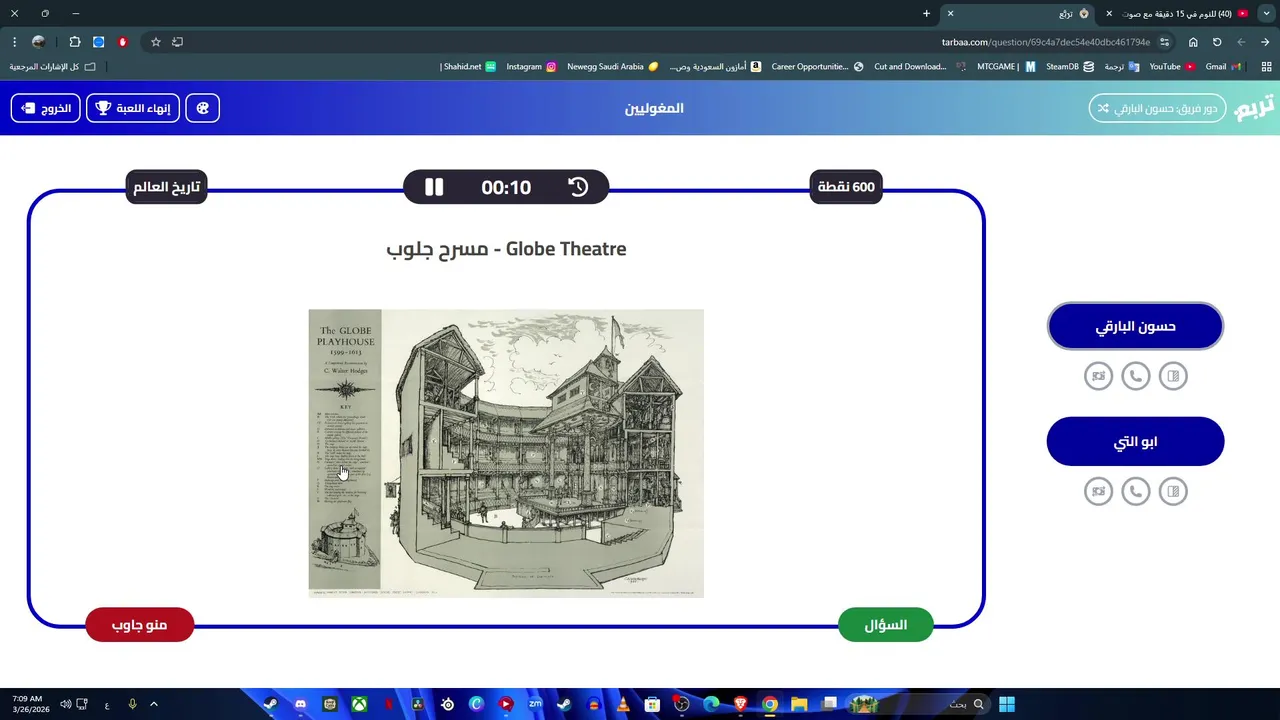Open the MTCGAME bookmark
1280x720 pixels.
pyautogui.click(x=1006, y=67)
